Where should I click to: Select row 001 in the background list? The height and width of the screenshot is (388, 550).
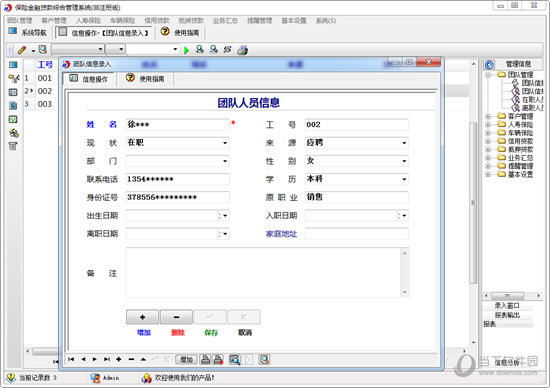coord(45,78)
